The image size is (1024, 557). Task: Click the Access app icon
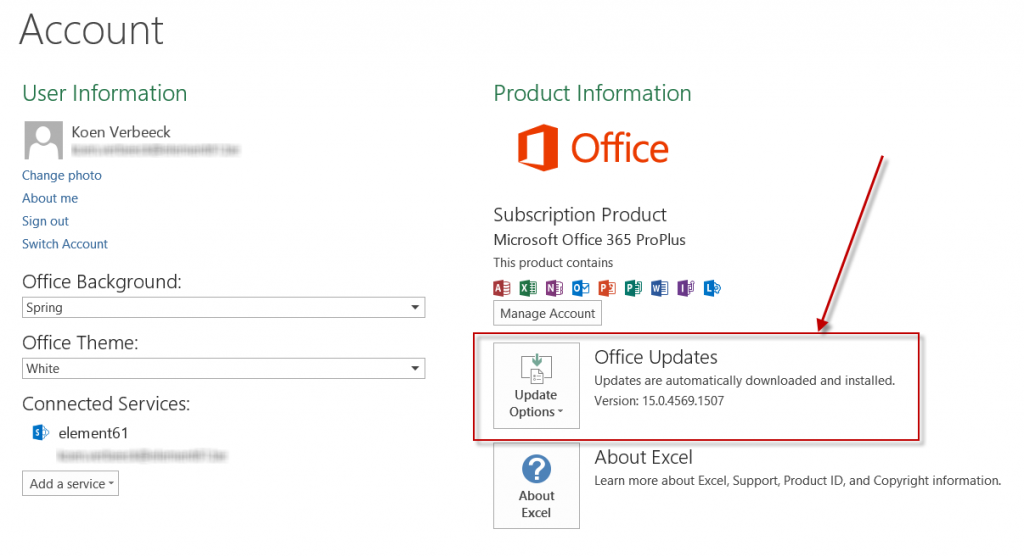[x=502, y=288]
